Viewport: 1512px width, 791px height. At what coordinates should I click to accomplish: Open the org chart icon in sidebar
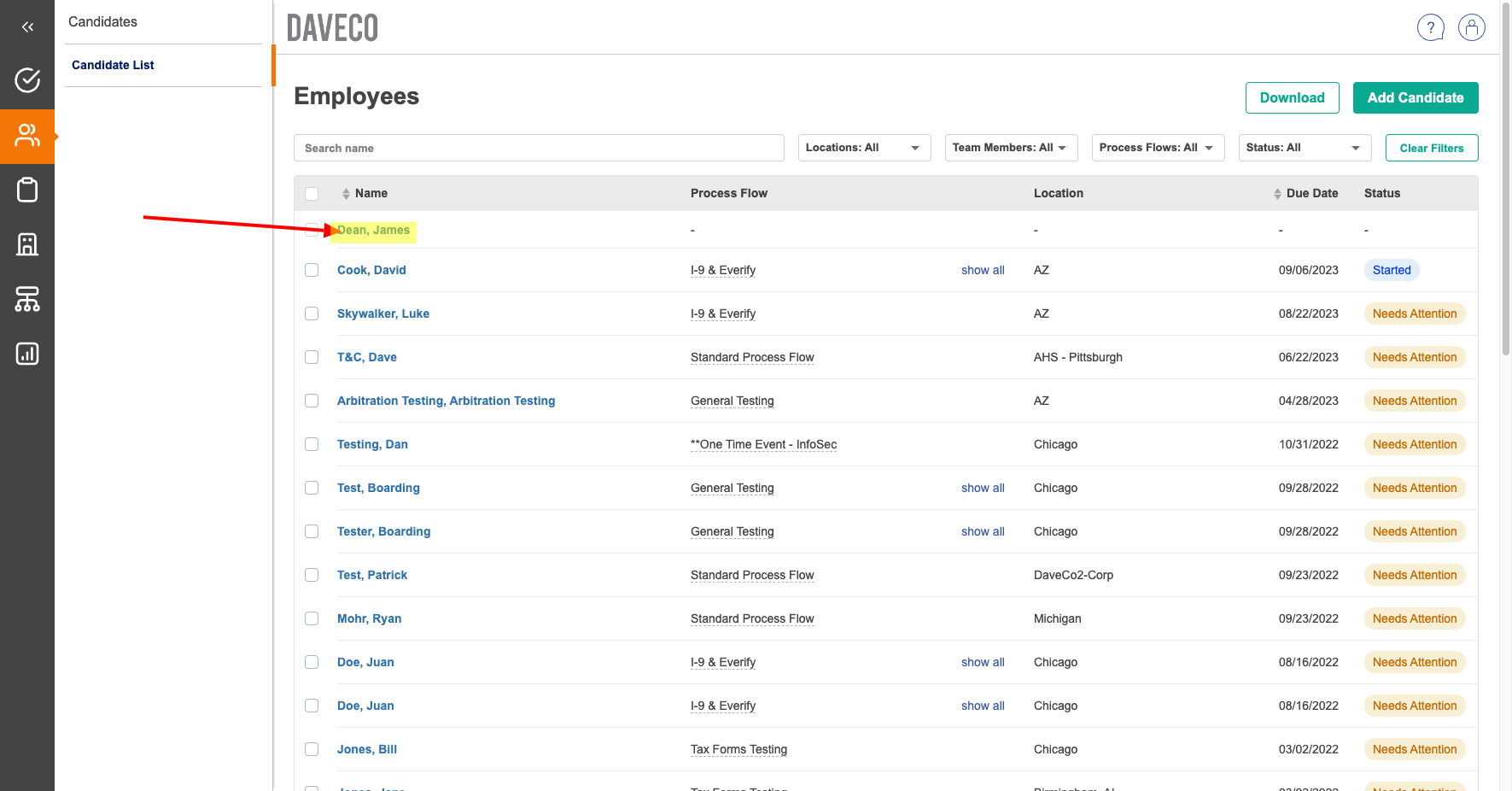pos(27,299)
